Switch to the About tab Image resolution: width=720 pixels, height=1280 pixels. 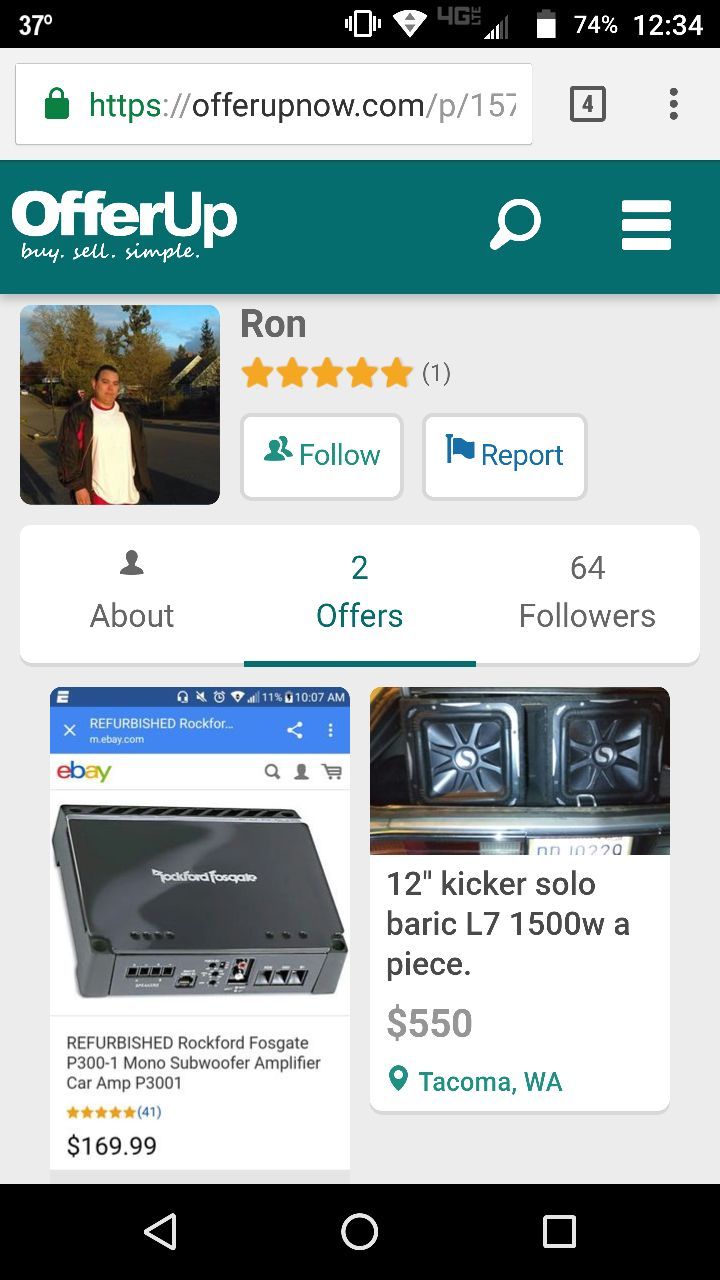click(x=132, y=593)
